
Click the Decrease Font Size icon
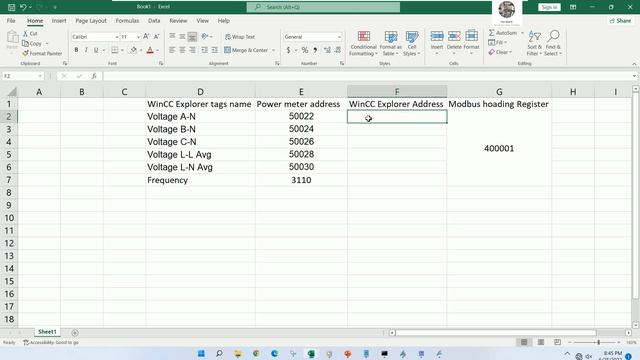[x=156, y=37]
